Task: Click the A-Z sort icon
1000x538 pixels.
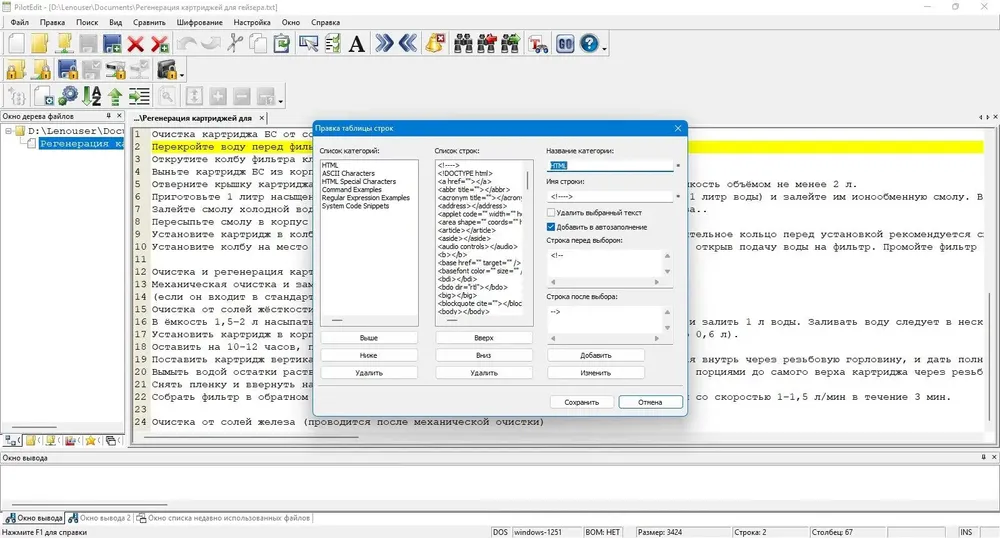Action: pyautogui.click(x=92, y=96)
